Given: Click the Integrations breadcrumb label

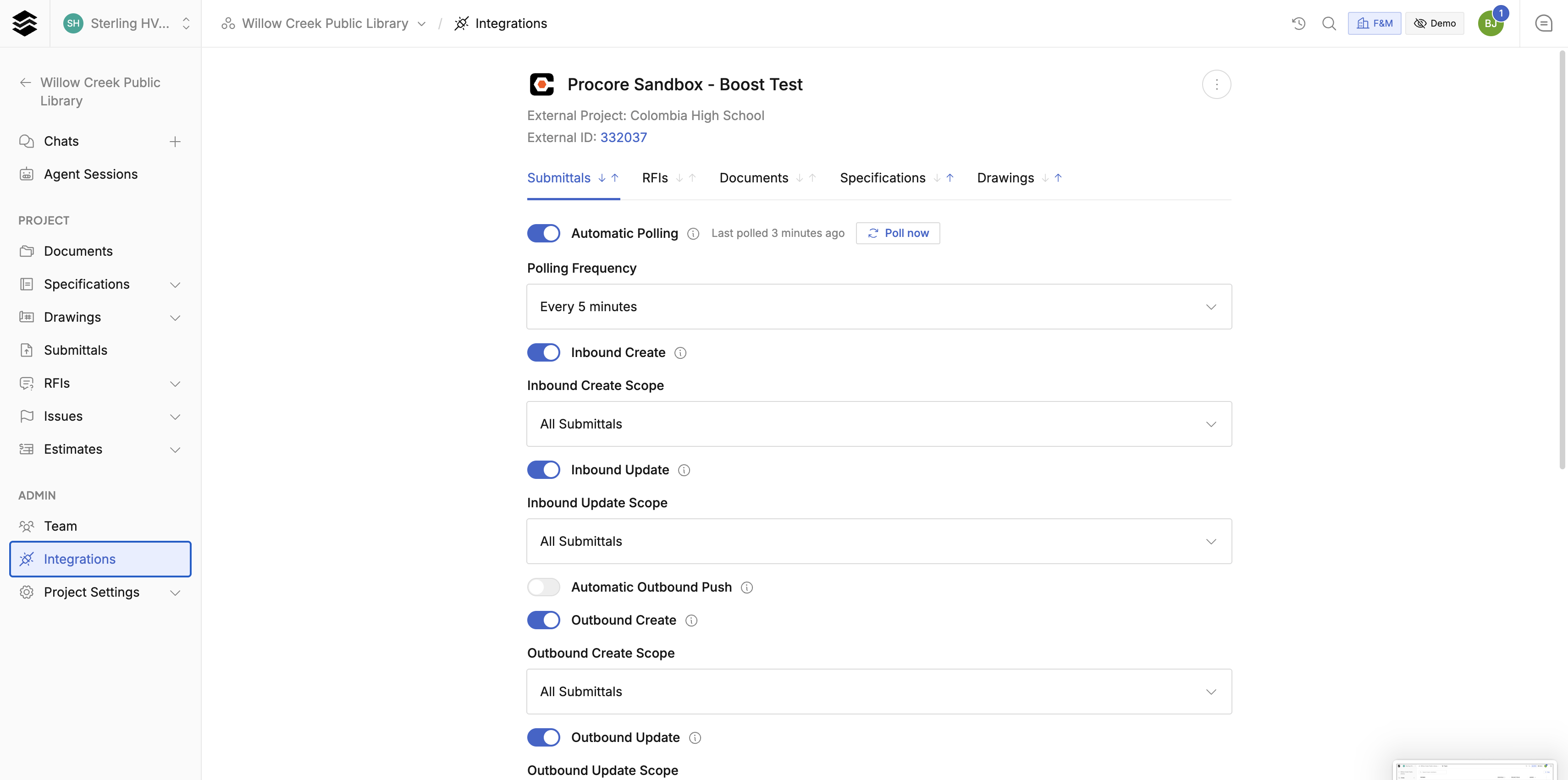Looking at the screenshot, I should point(511,23).
